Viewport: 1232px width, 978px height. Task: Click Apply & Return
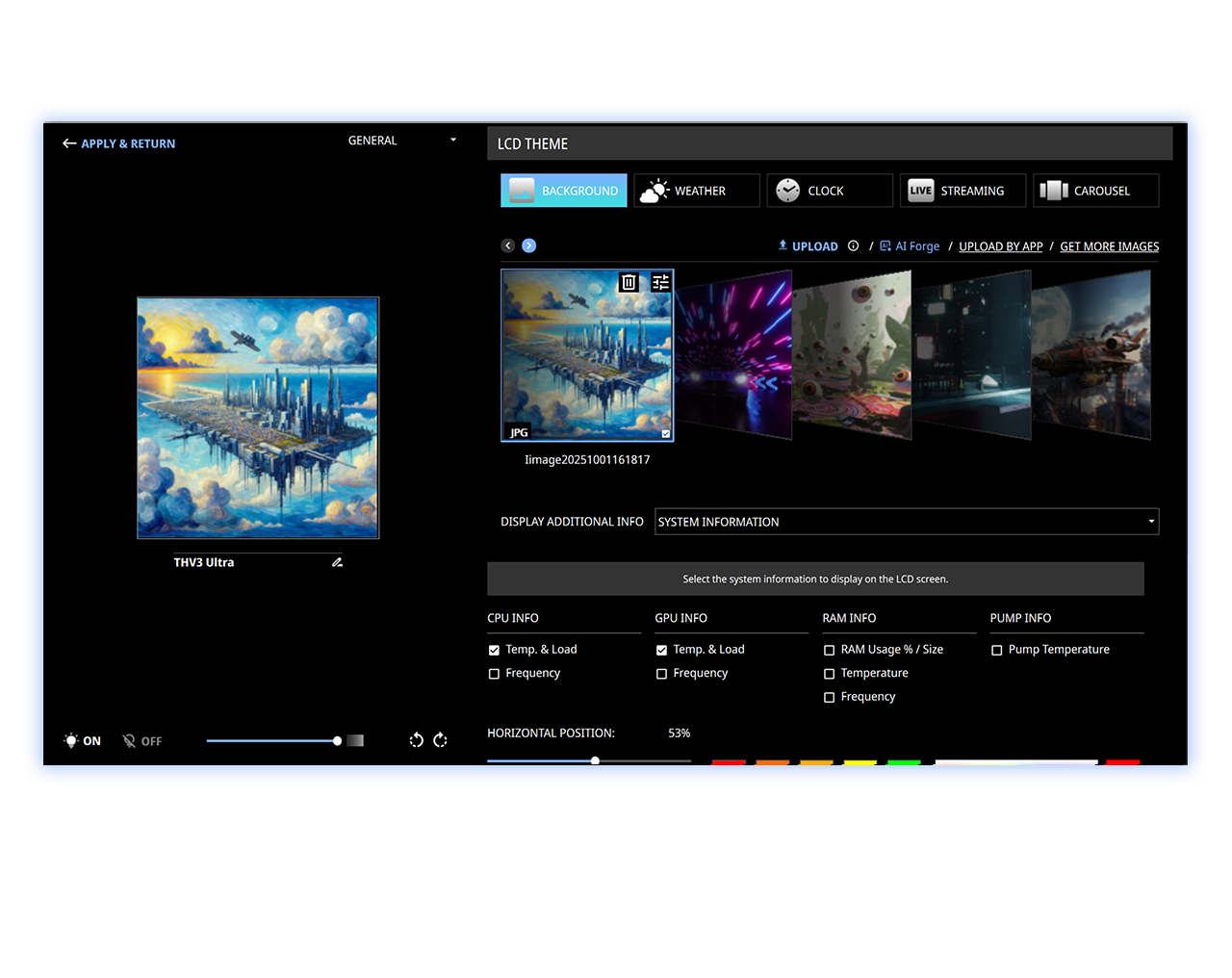coord(119,143)
